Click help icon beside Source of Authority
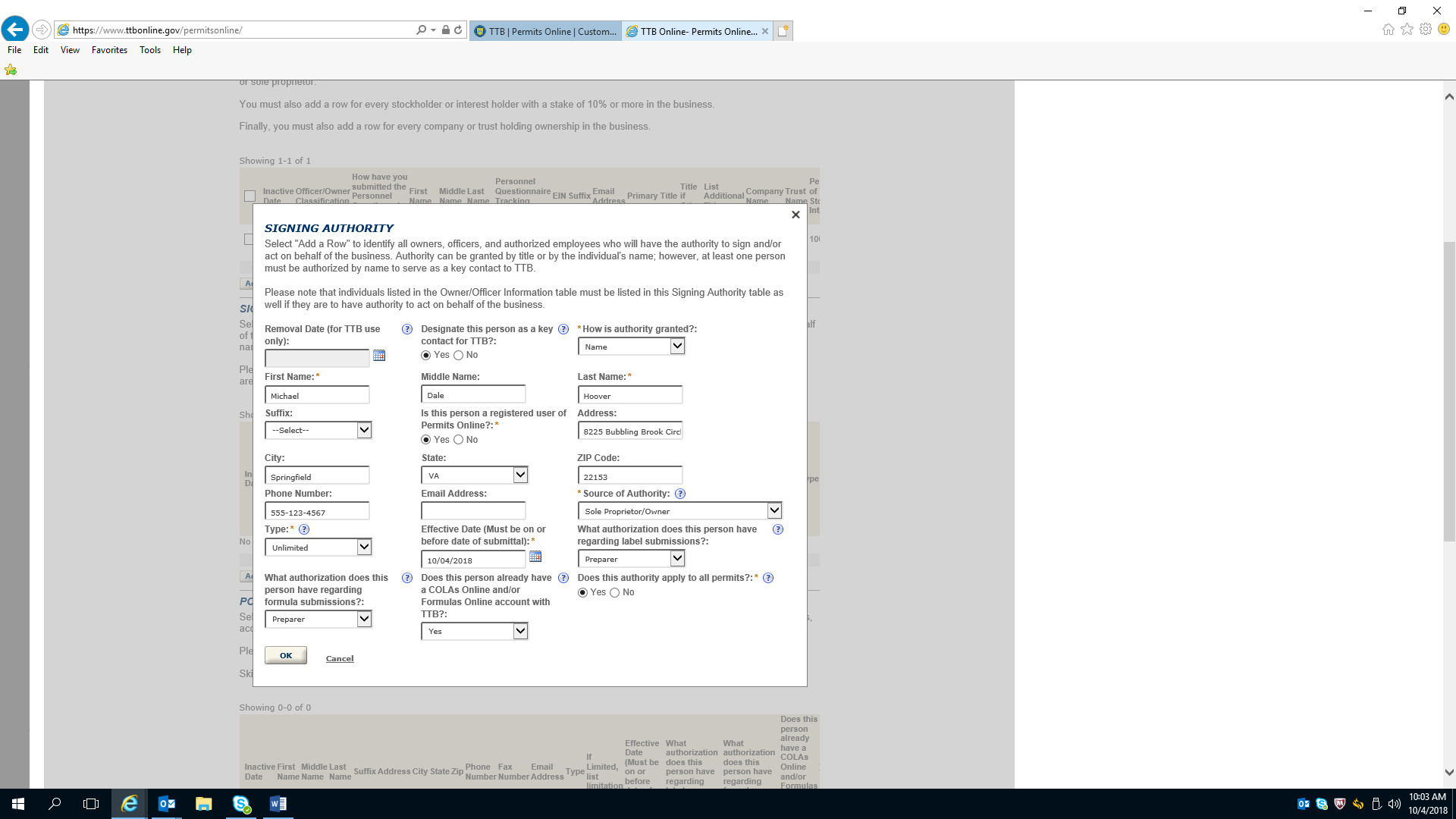Screen dimensions: 1456x819 click(x=680, y=494)
